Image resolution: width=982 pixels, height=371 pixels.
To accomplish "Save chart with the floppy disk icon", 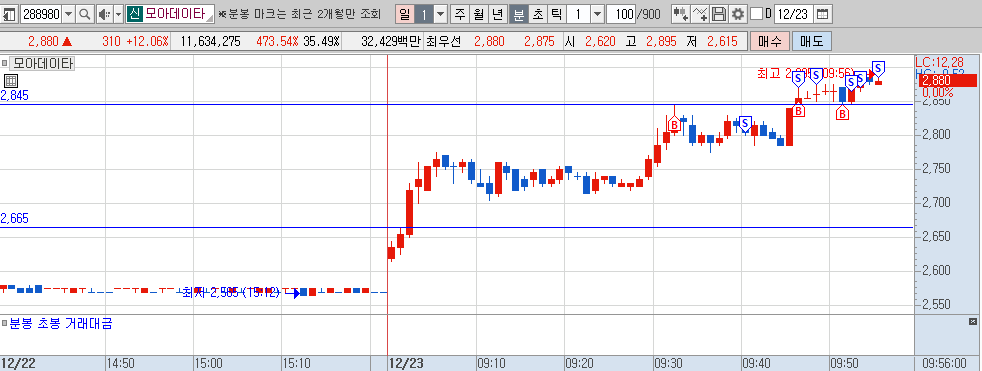I will [720, 13].
